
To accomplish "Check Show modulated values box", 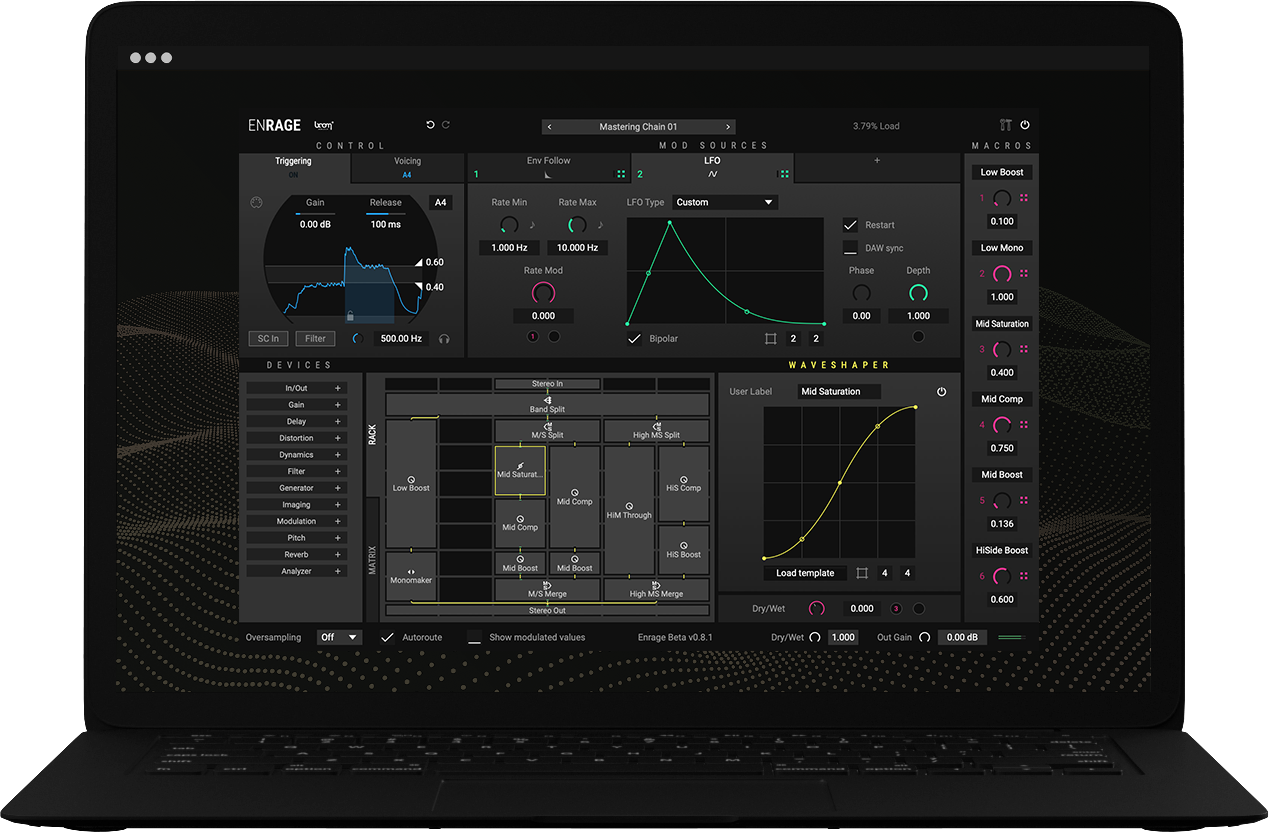I will coord(474,637).
